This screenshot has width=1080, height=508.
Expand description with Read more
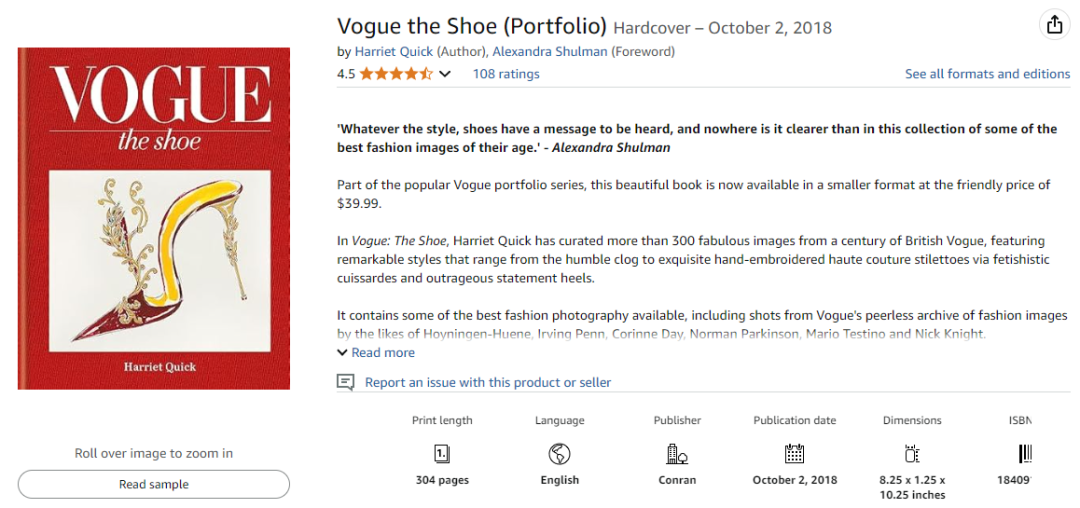coord(376,352)
